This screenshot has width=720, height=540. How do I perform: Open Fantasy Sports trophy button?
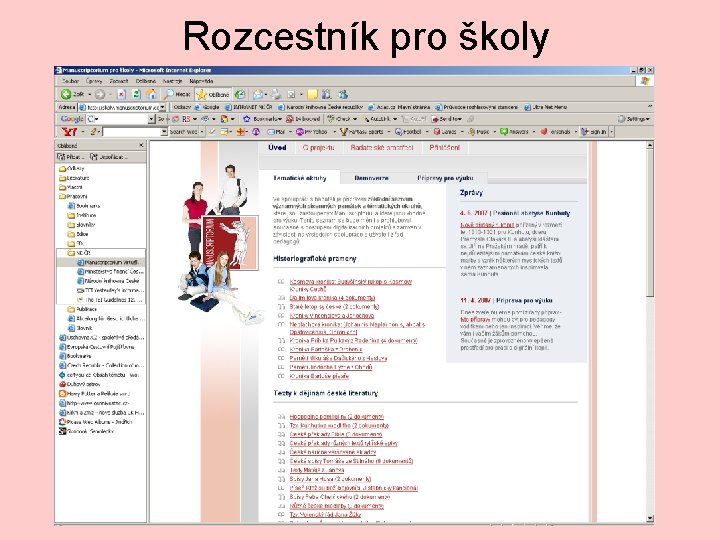(x=363, y=132)
